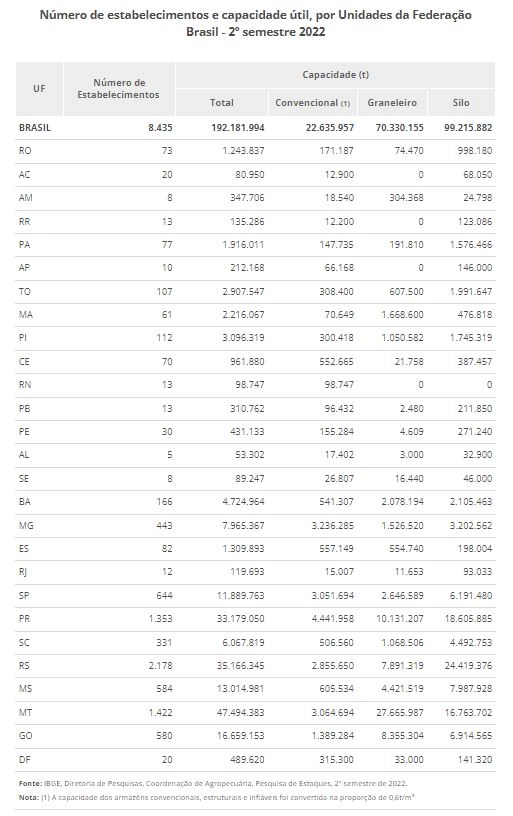513x816 pixels.
Task: Click GO graneleiro value 8.355.304
Action: [402, 736]
